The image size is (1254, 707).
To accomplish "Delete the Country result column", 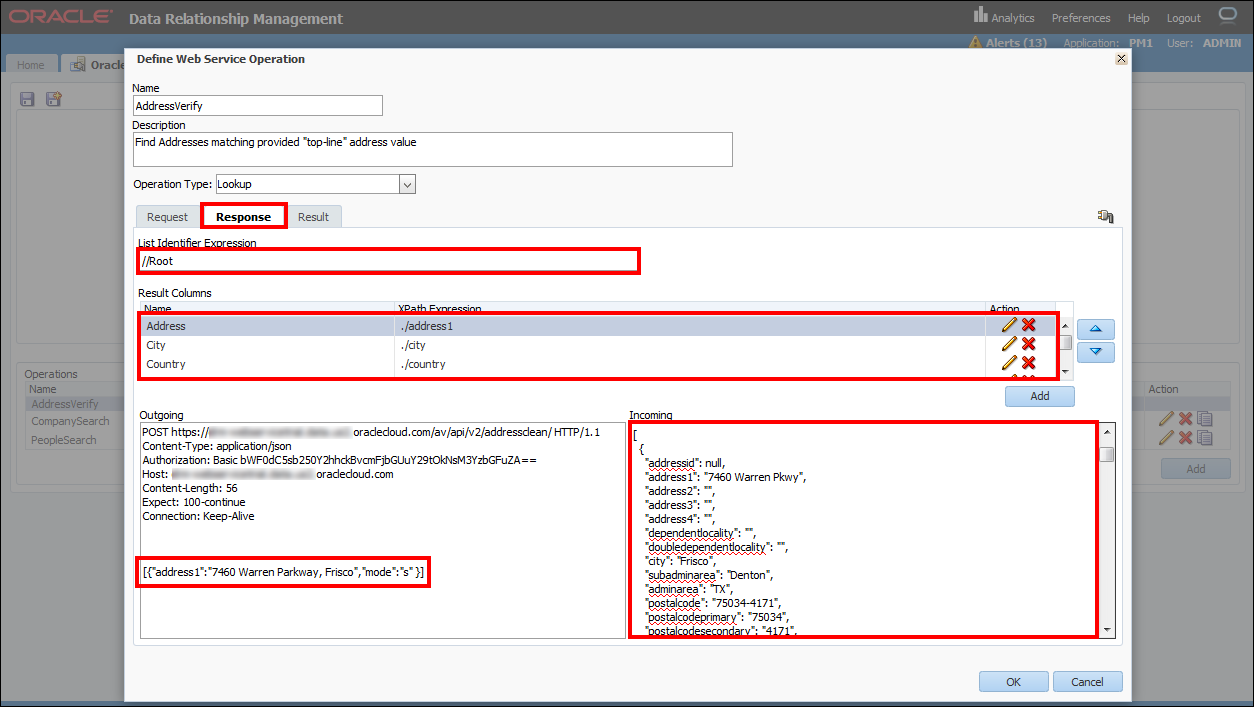I will pyautogui.click(x=1028, y=363).
